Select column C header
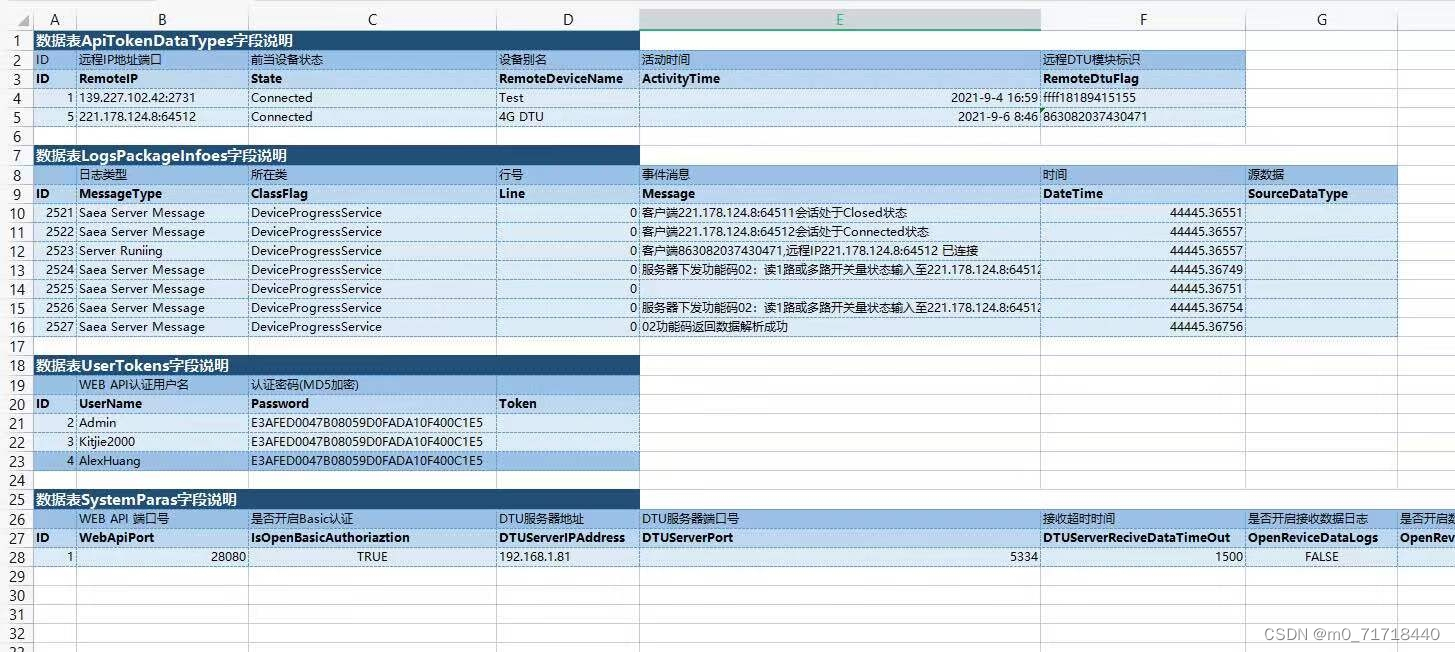Image resolution: width=1455 pixels, height=652 pixels. point(372,20)
